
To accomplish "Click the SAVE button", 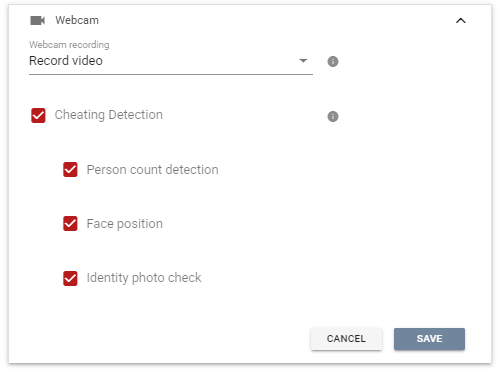I will click(x=429, y=339).
